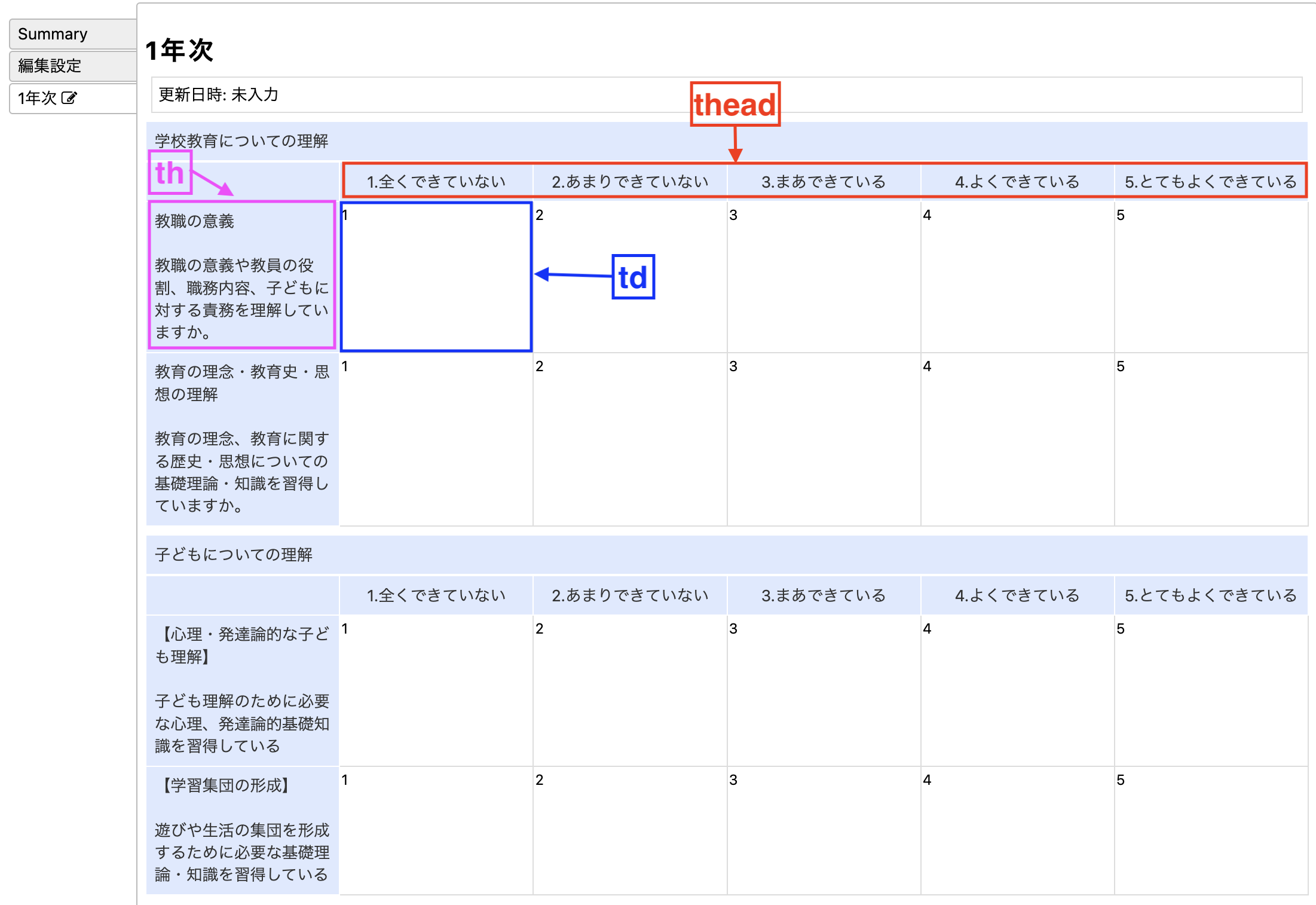Select cell 2 in the 学習集団の形成 row
Viewport: 1316px width, 905px height.
coord(630,831)
